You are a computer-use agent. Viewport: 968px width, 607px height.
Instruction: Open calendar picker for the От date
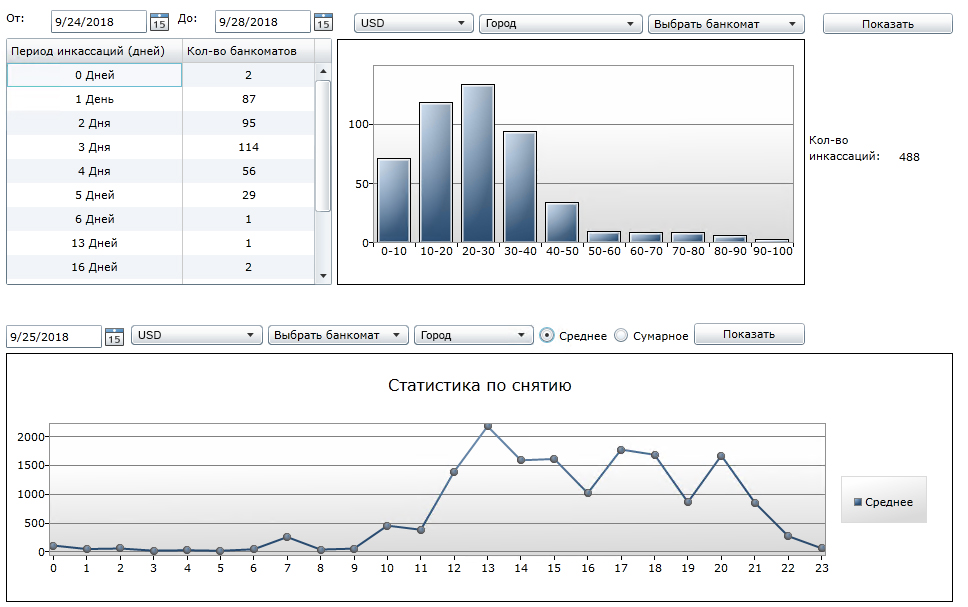(x=159, y=22)
